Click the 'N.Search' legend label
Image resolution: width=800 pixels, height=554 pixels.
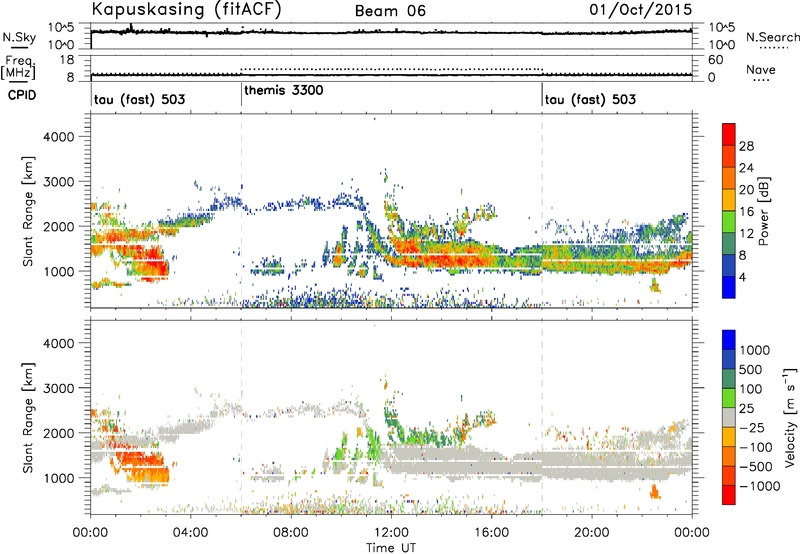772,37
